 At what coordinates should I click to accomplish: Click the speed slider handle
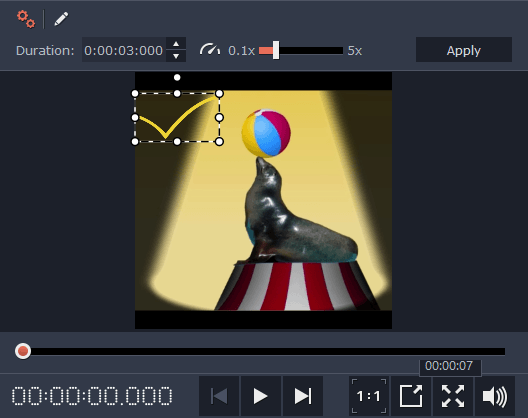pos(276,51)
